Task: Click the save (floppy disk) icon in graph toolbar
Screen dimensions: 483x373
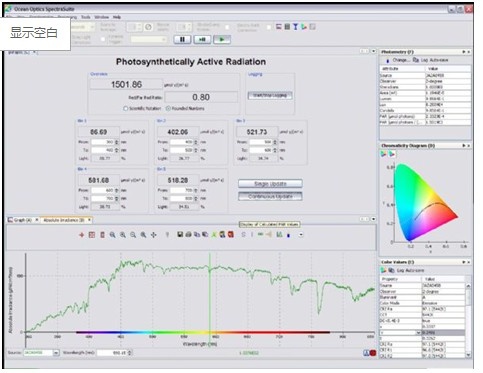Action: tap(180, 235)
